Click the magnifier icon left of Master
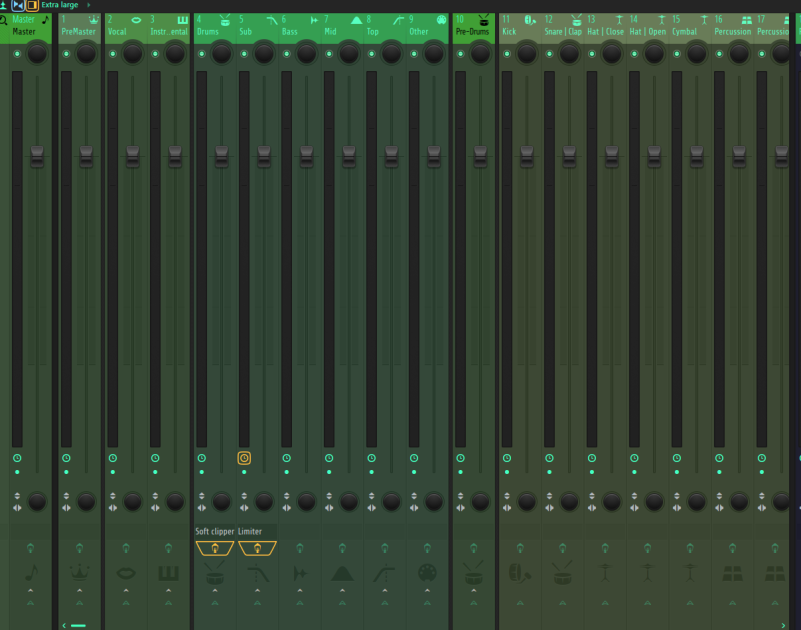 tap(3, 20)
